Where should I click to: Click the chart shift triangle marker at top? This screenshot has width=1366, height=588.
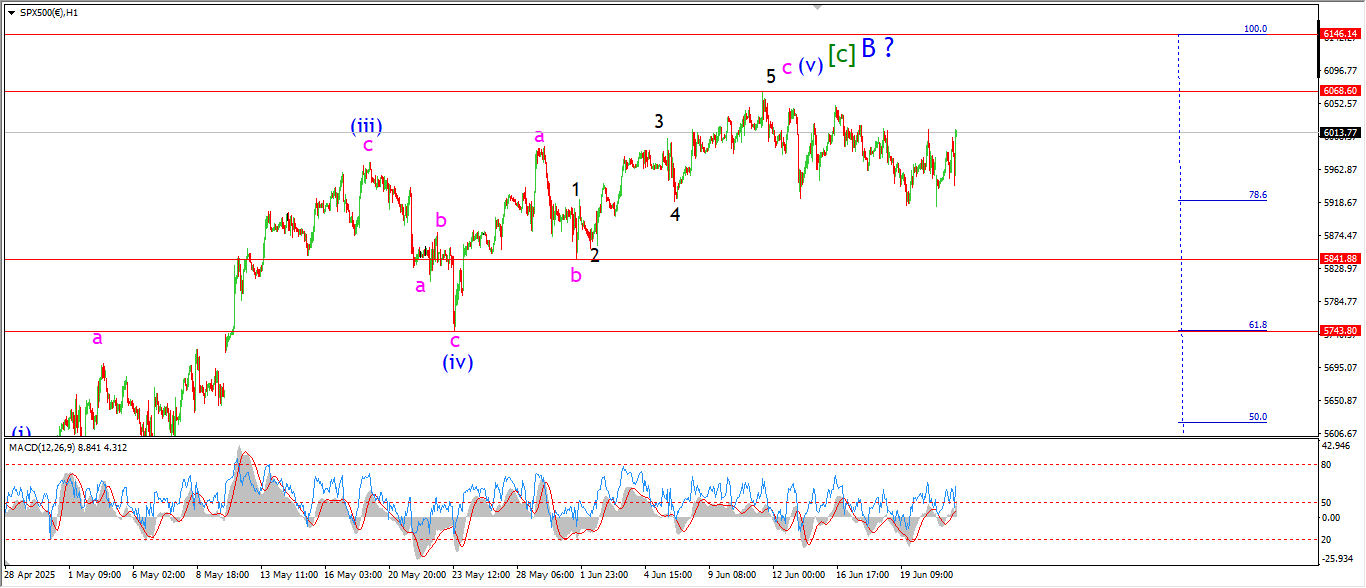[817, 8]
